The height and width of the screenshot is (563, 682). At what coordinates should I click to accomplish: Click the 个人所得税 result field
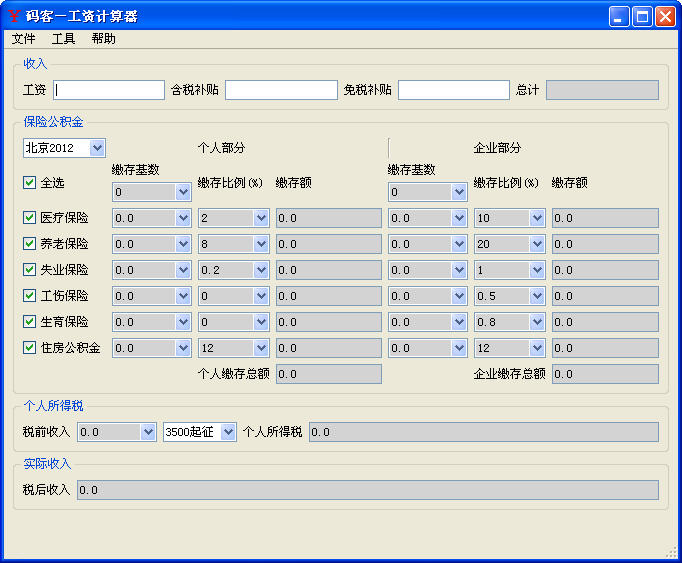[484, 432]
